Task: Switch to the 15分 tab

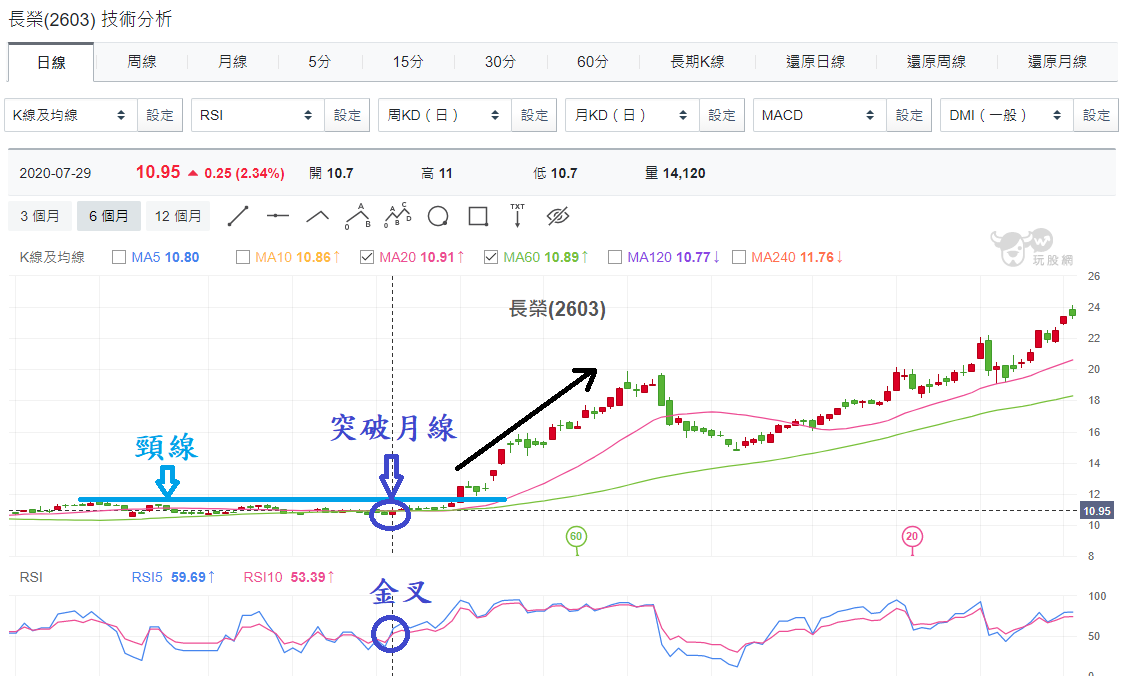Action: point(408,62)
